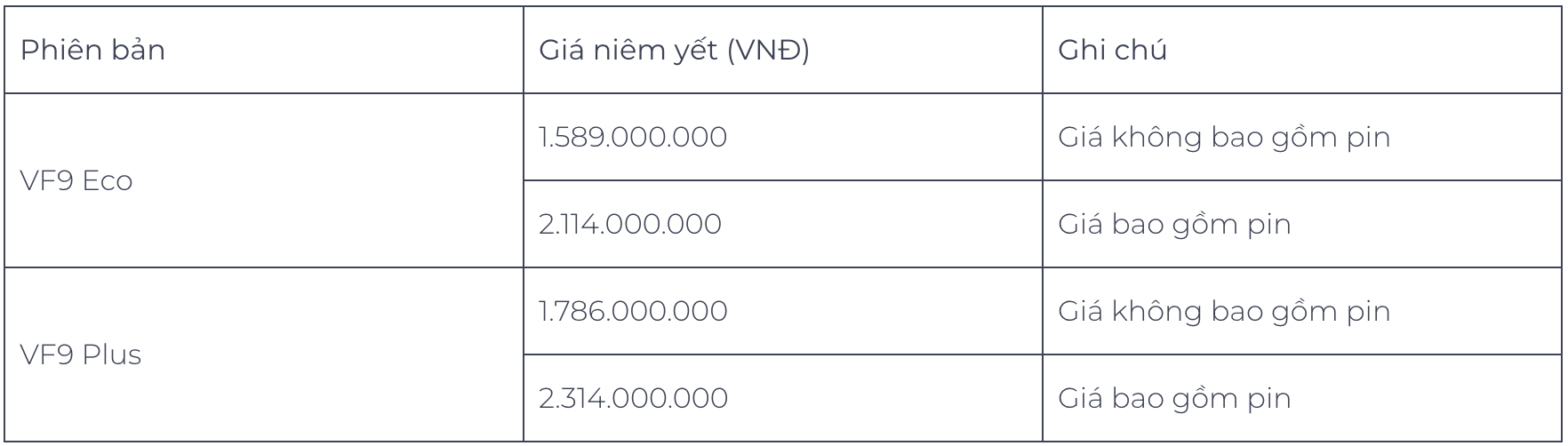Click the price 1.786.000.000
Viewport: 1568px width, 446px height.
tap(633, 311)
